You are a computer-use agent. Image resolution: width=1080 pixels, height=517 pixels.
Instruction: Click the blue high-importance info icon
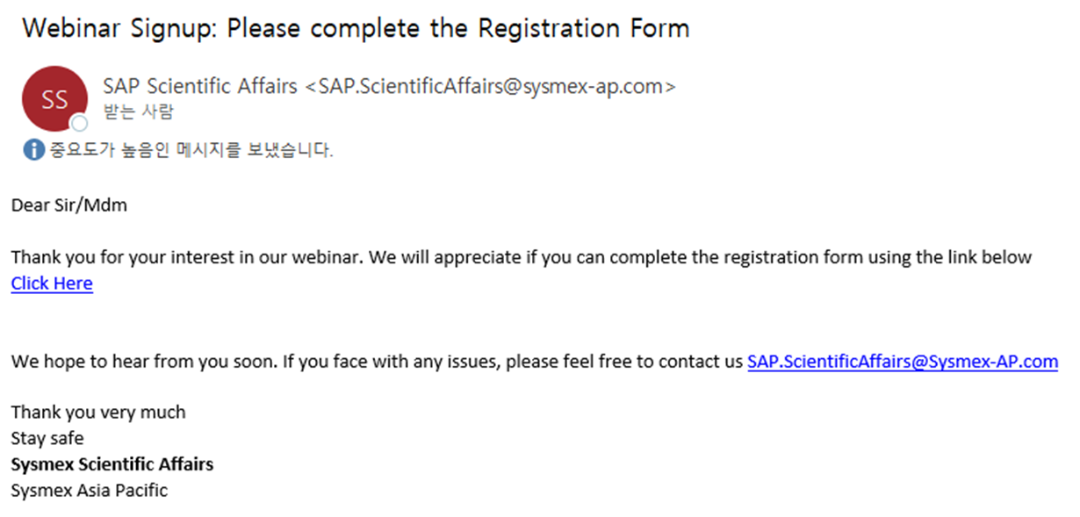click(x=33, y=149)
